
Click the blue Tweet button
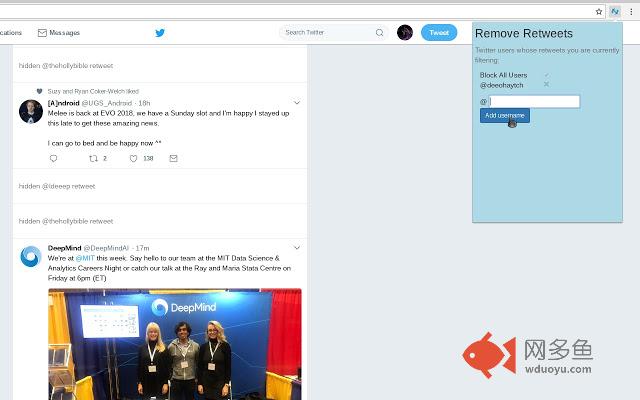439,33
